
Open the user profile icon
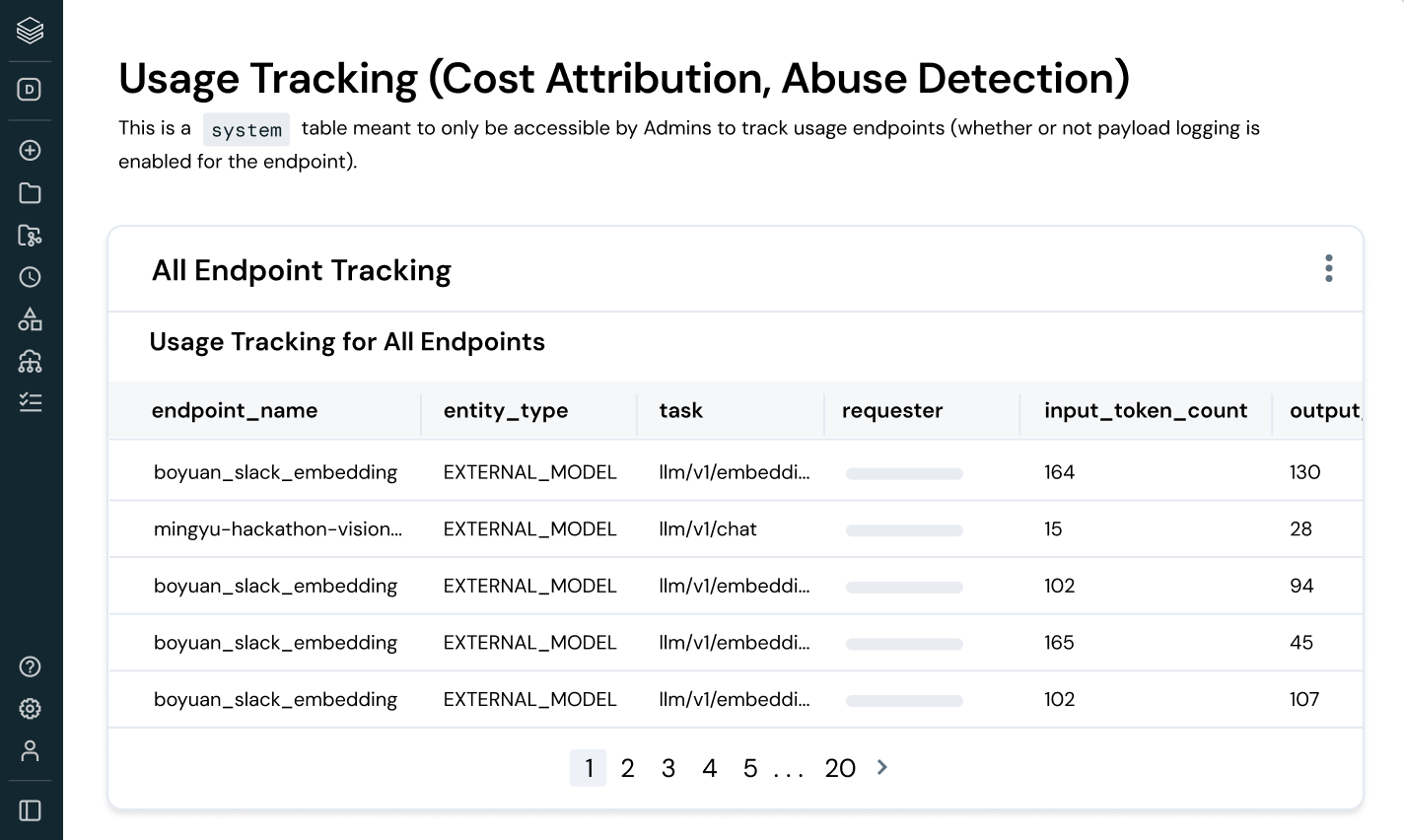click(x=31, y=751)
